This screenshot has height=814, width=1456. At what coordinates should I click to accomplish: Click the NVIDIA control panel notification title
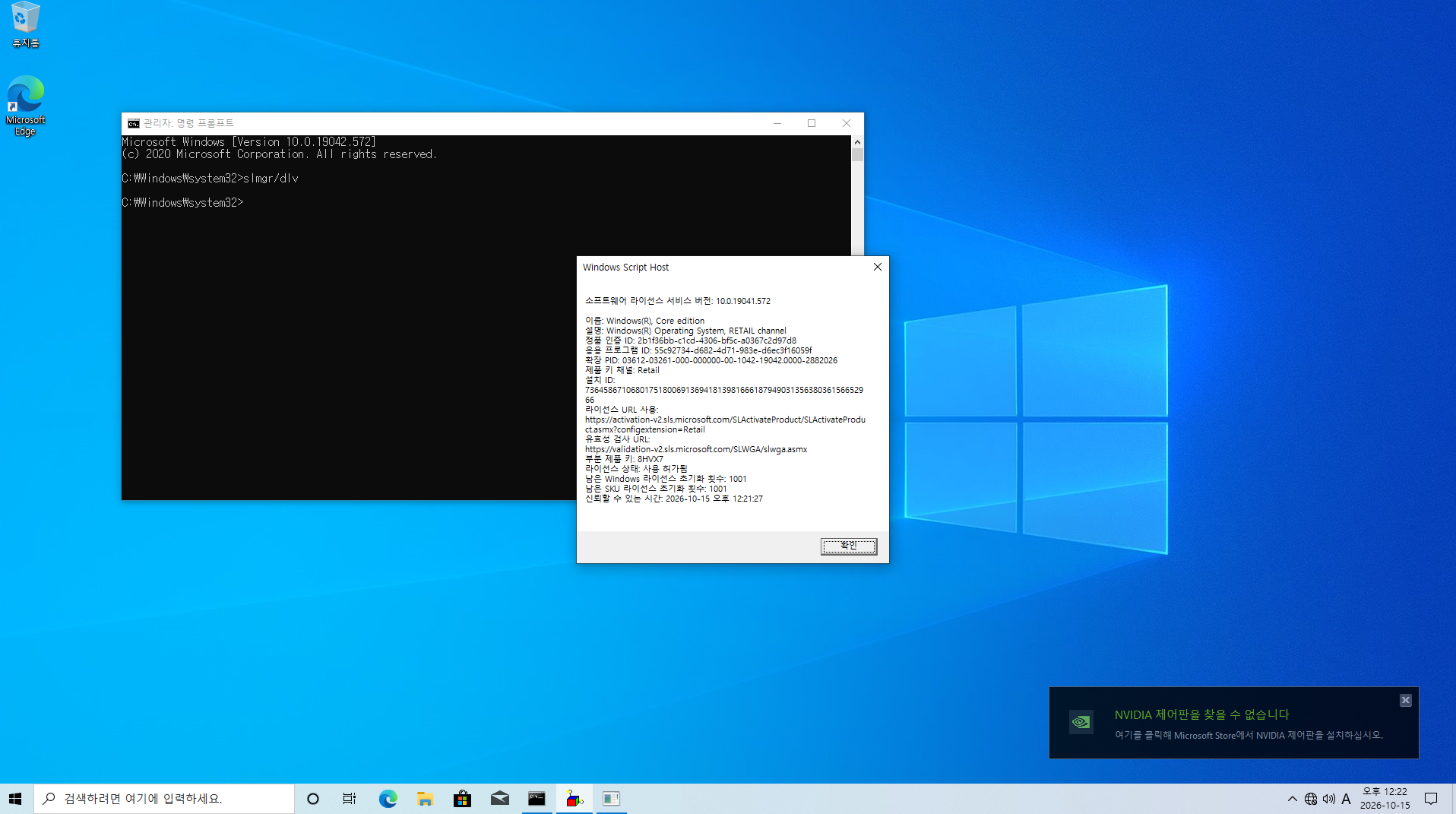(1201, 714)
